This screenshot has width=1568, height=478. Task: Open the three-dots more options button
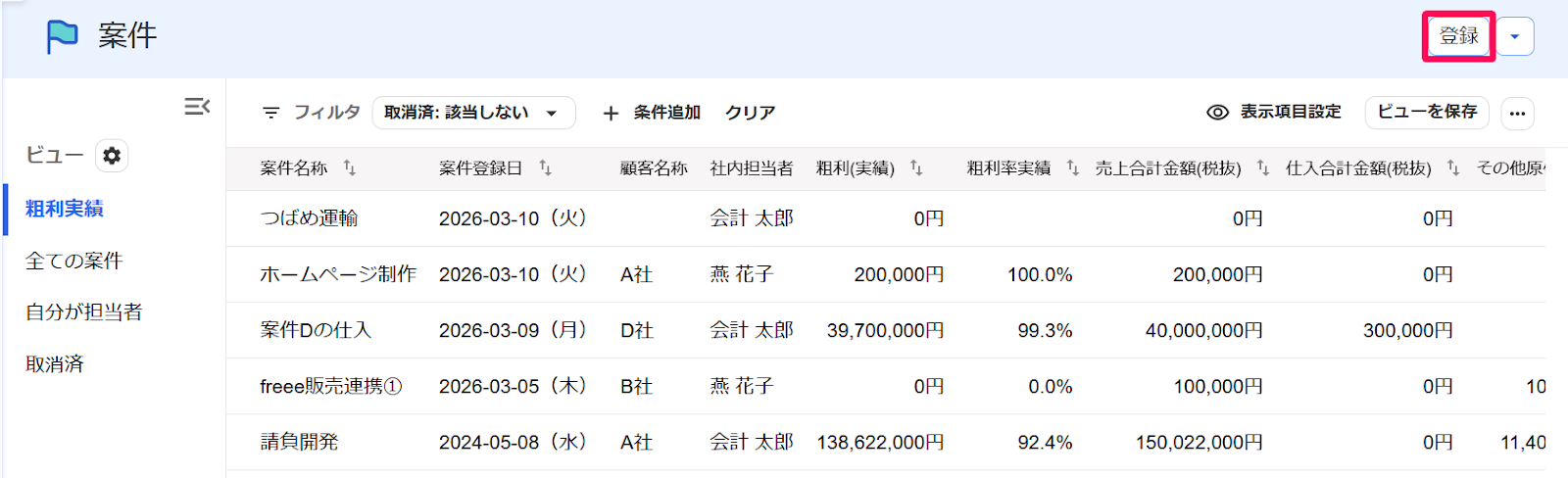(x=1517, y=113)
